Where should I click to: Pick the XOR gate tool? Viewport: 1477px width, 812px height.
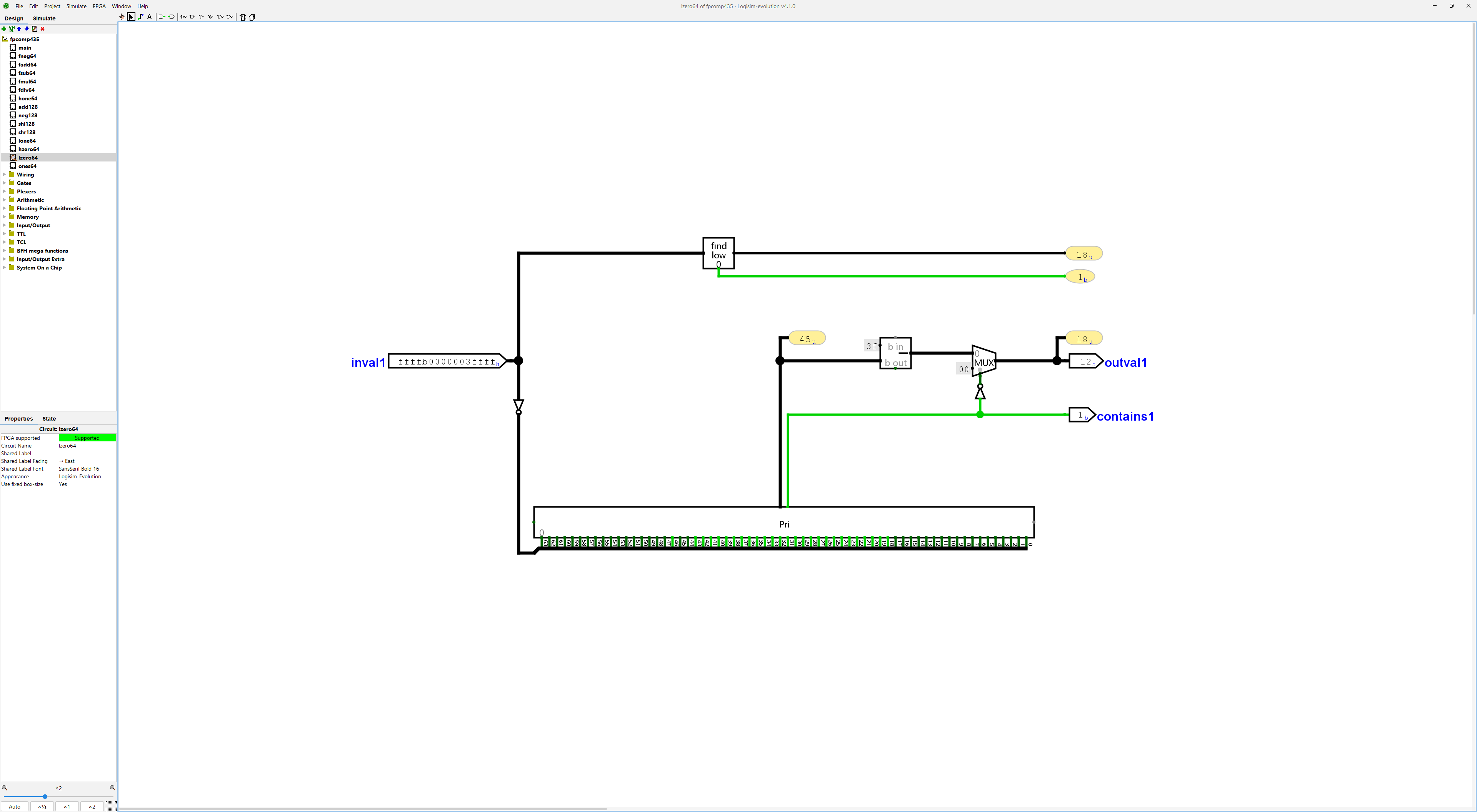click(210, 17)
